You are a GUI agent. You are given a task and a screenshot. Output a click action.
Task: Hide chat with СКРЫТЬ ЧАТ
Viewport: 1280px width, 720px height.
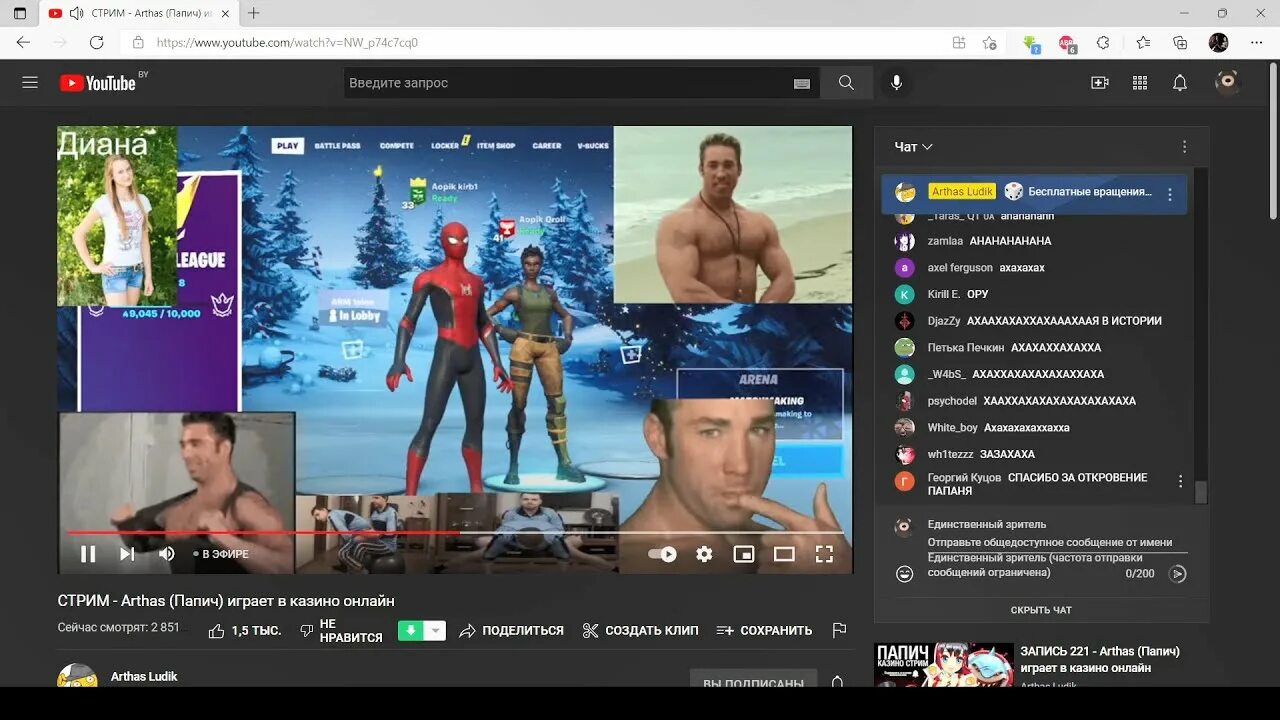(x=1041, y=610)
